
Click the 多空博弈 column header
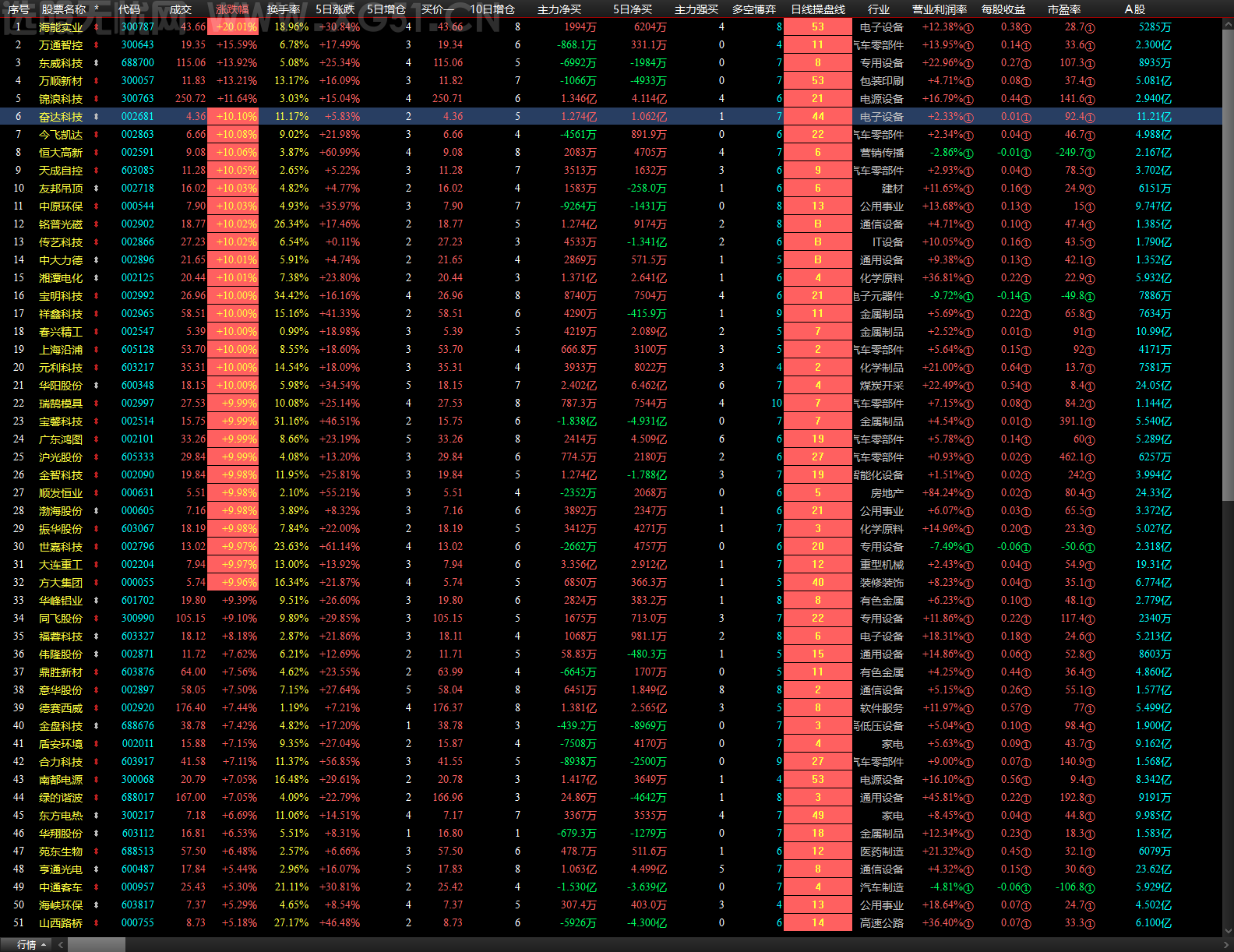point(754,9)
